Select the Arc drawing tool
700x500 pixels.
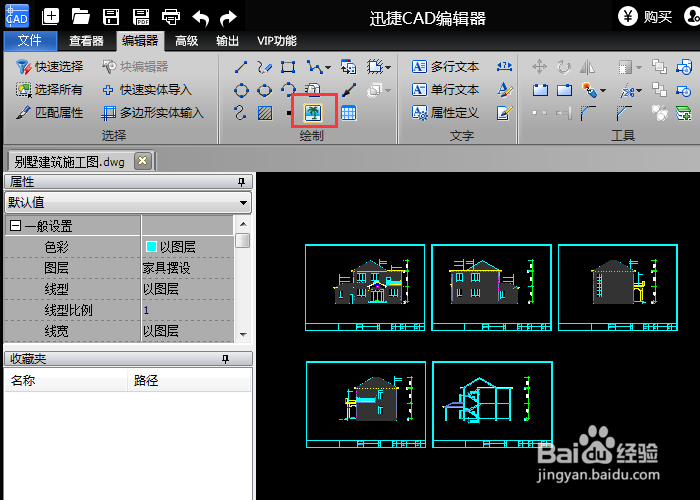tap(288, 90)
